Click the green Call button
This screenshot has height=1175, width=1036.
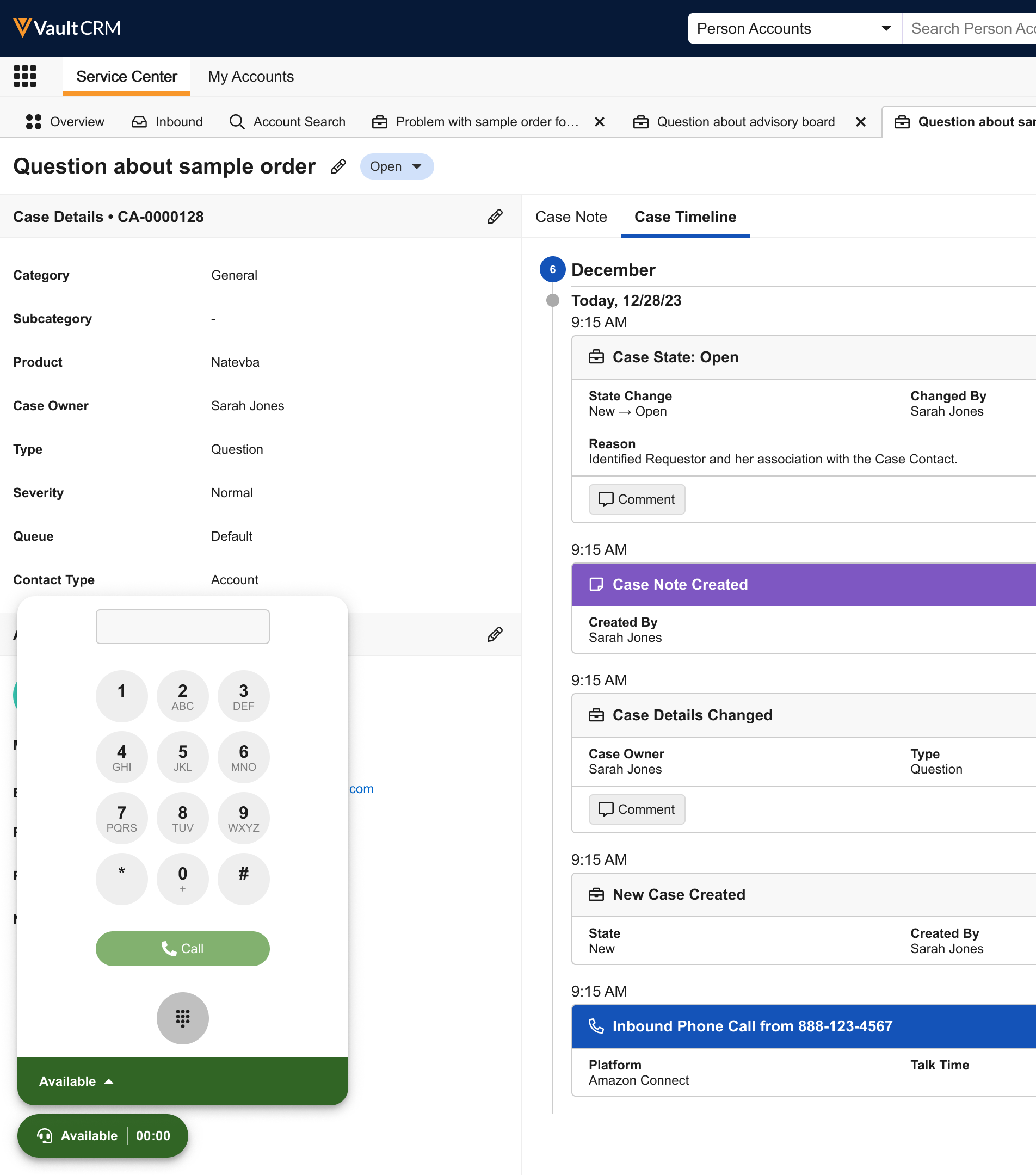click(182, 949)
